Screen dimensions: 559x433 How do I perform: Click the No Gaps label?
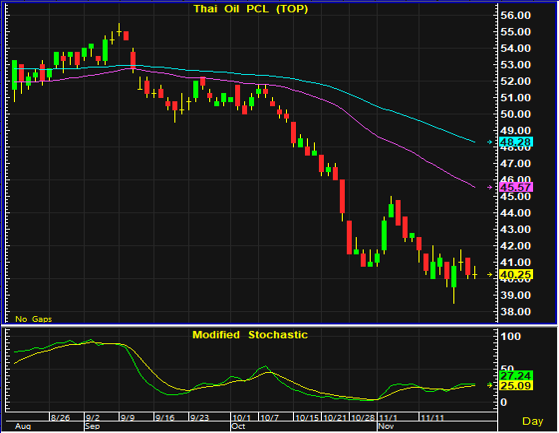coord(34,319)
